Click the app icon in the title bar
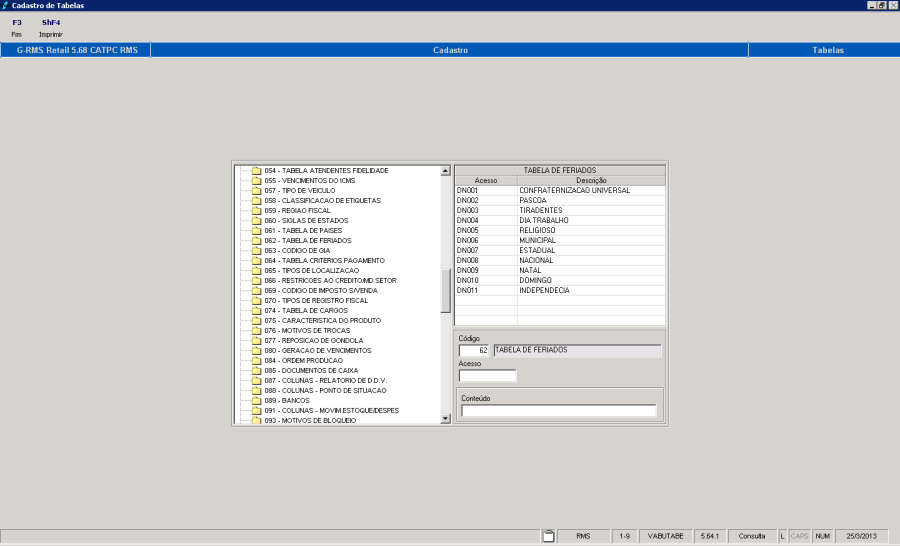This screenshot has height=546, width=900. [7, 6]
